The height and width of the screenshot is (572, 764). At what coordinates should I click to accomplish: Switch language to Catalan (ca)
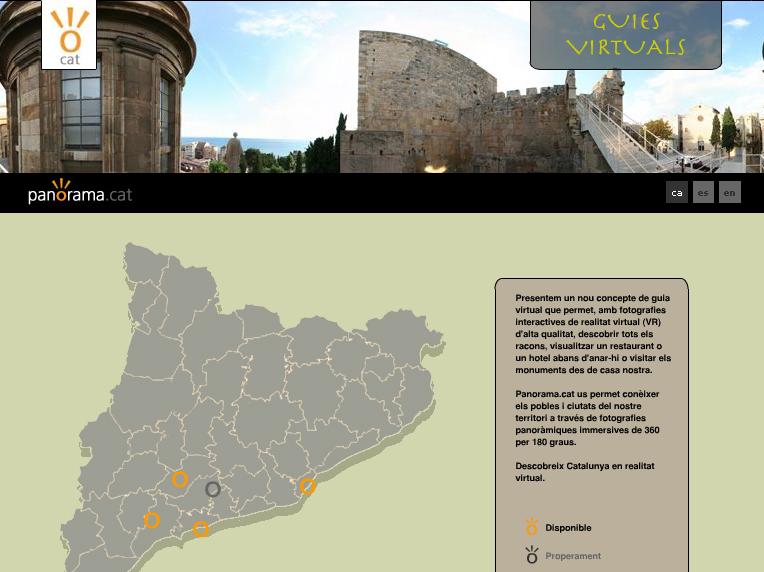(x=677, y=192)
